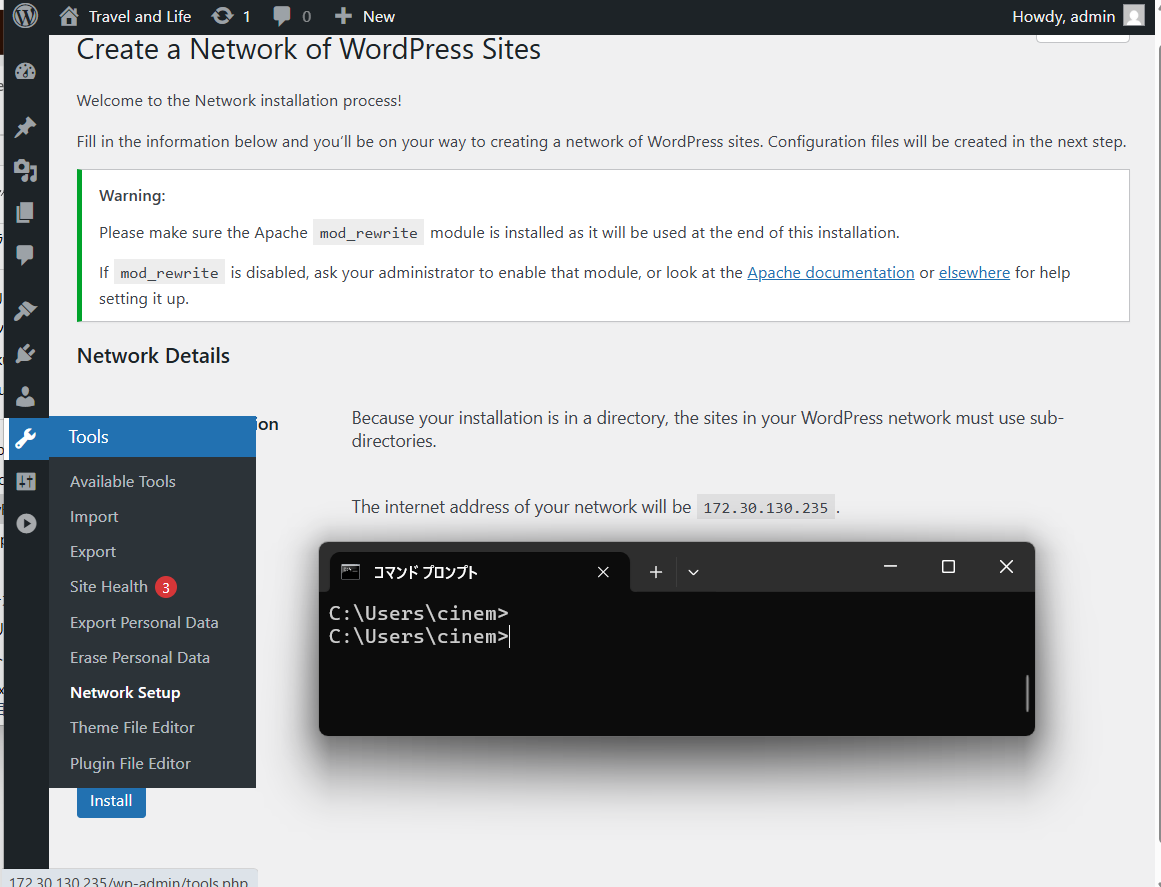The width and height of the screenshot is (1161, 887).
Task: Add a new terminal tab with plus
Action: point(656,572)
